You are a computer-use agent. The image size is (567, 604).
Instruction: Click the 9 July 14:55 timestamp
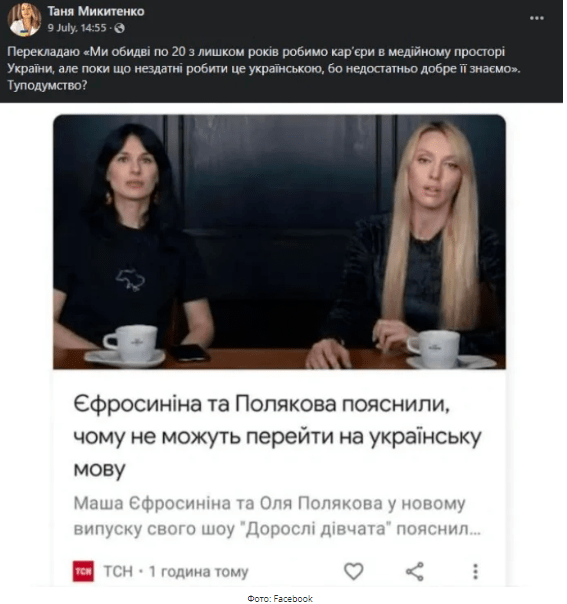coord(77,28)
